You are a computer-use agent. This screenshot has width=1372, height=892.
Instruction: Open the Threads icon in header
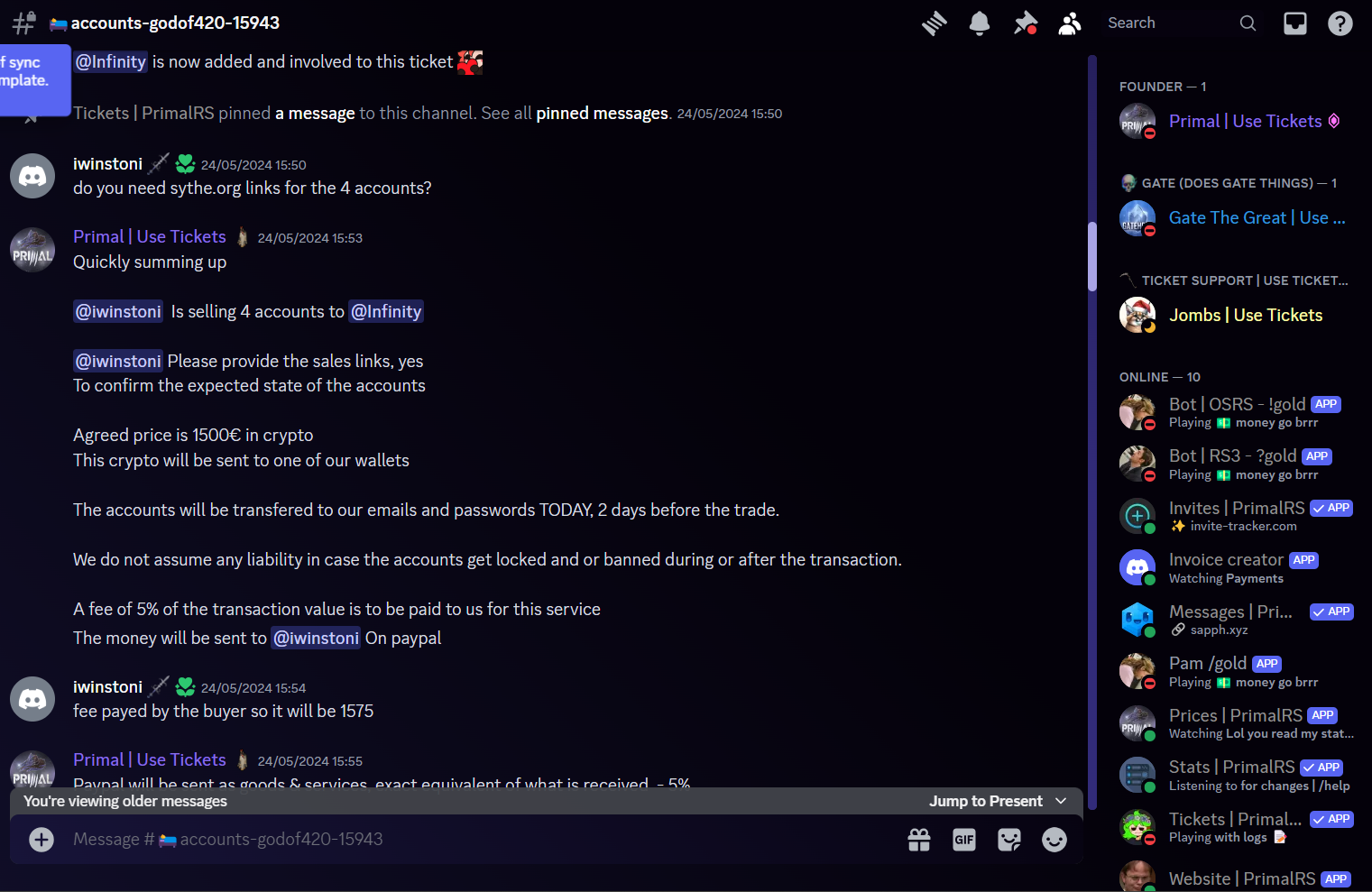click(935, 23)
